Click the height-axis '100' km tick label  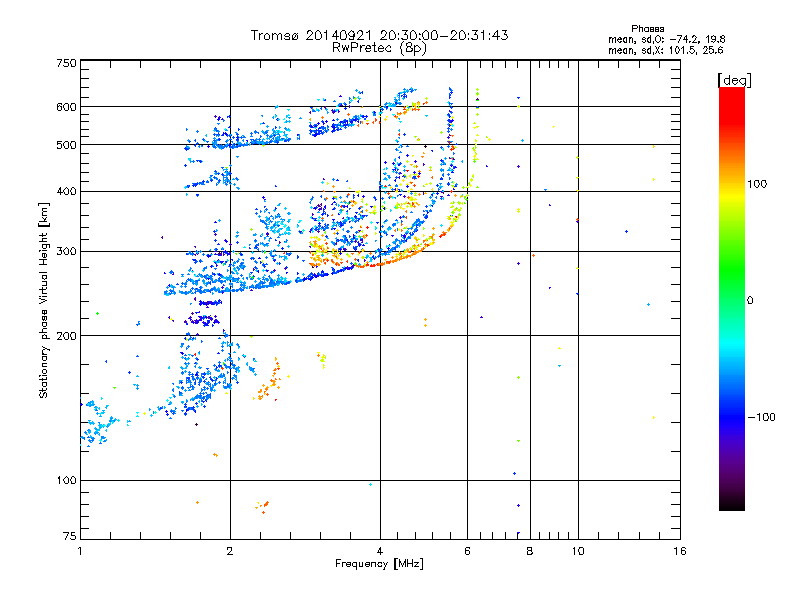pos(66,480)
